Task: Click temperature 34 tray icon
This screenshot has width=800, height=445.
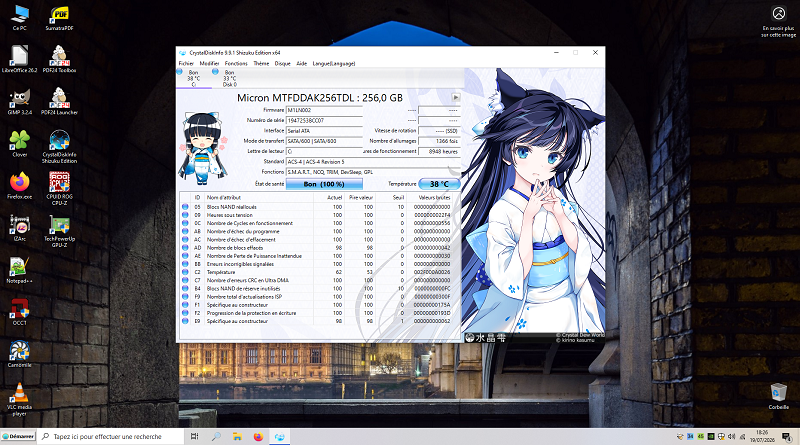Action: point(690,436)
